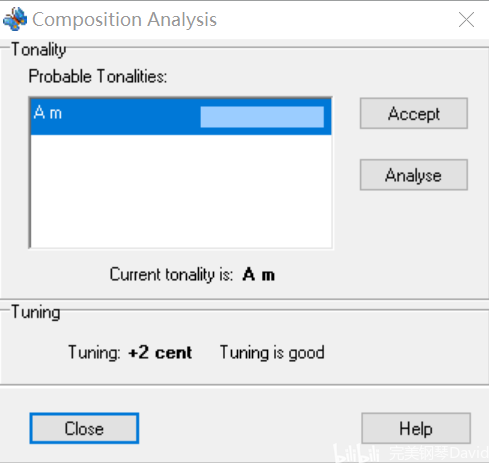Click the Tonality group heading
Screen dimensions: 489x463
coord(39,50)
